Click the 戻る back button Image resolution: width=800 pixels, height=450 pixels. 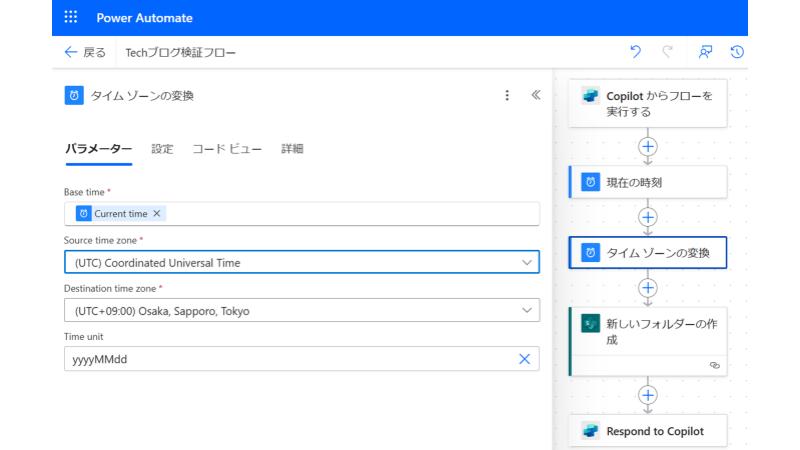click(85, 52)
